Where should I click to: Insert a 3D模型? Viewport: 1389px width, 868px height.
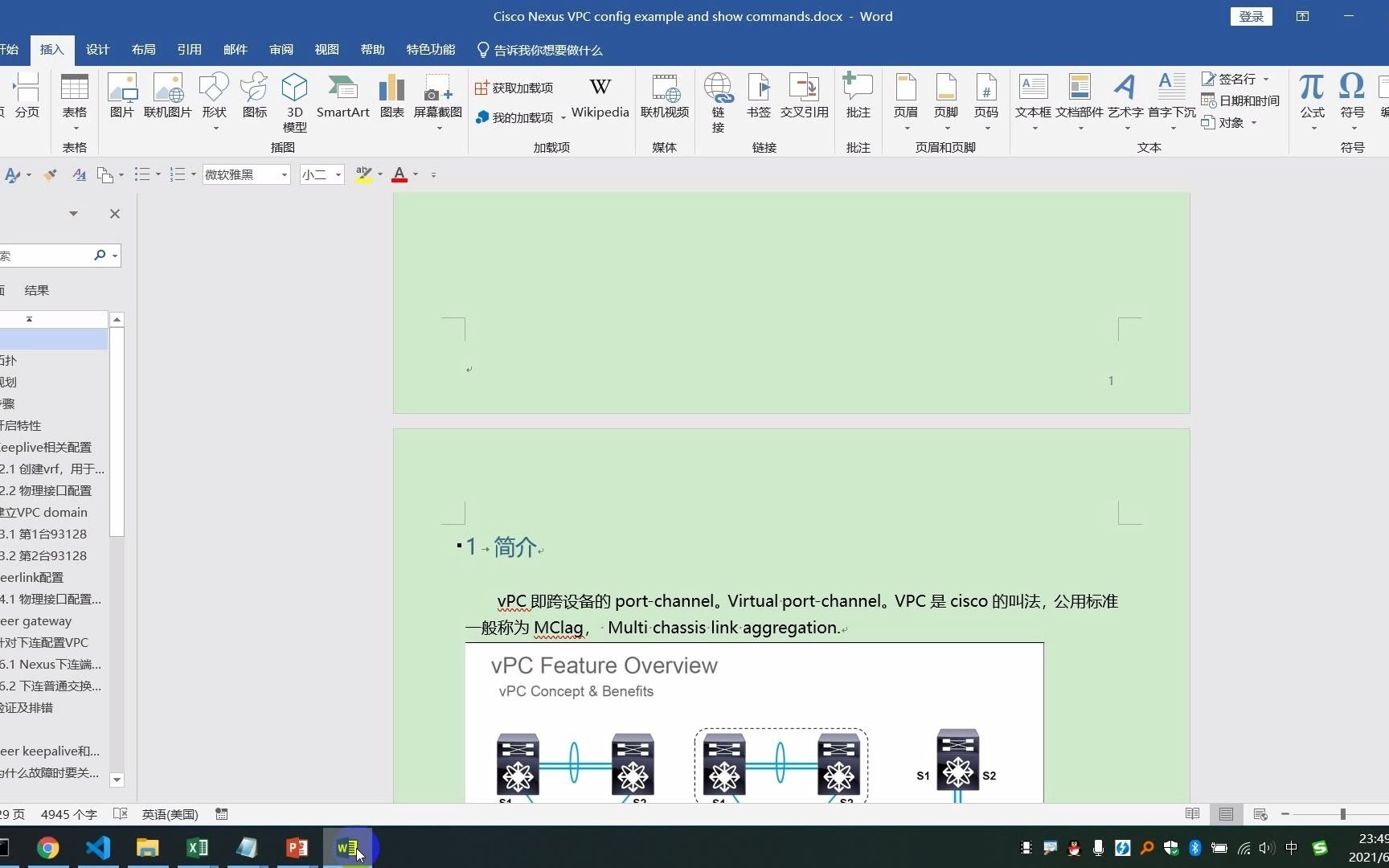(295, 103)
